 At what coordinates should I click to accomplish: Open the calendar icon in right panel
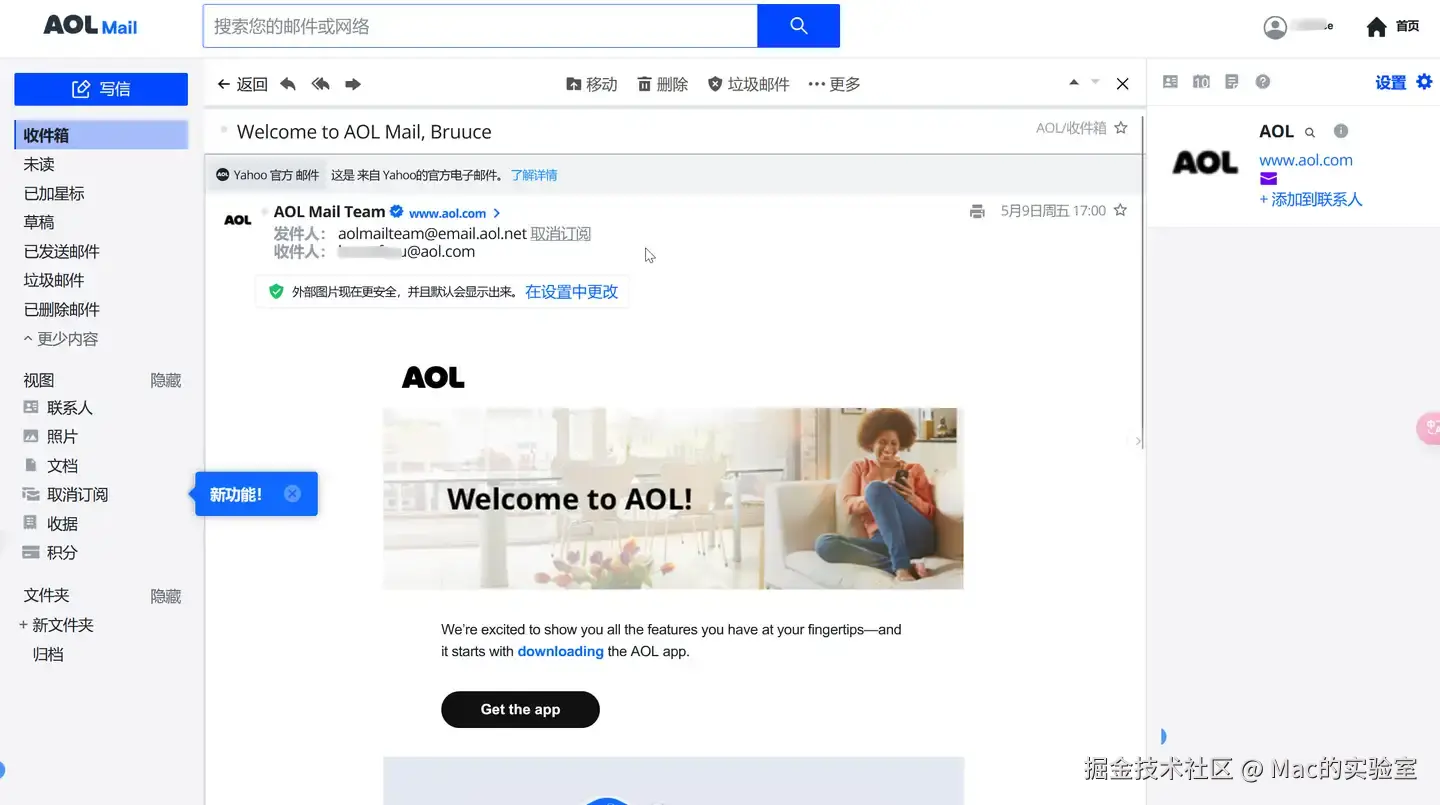1201,82
